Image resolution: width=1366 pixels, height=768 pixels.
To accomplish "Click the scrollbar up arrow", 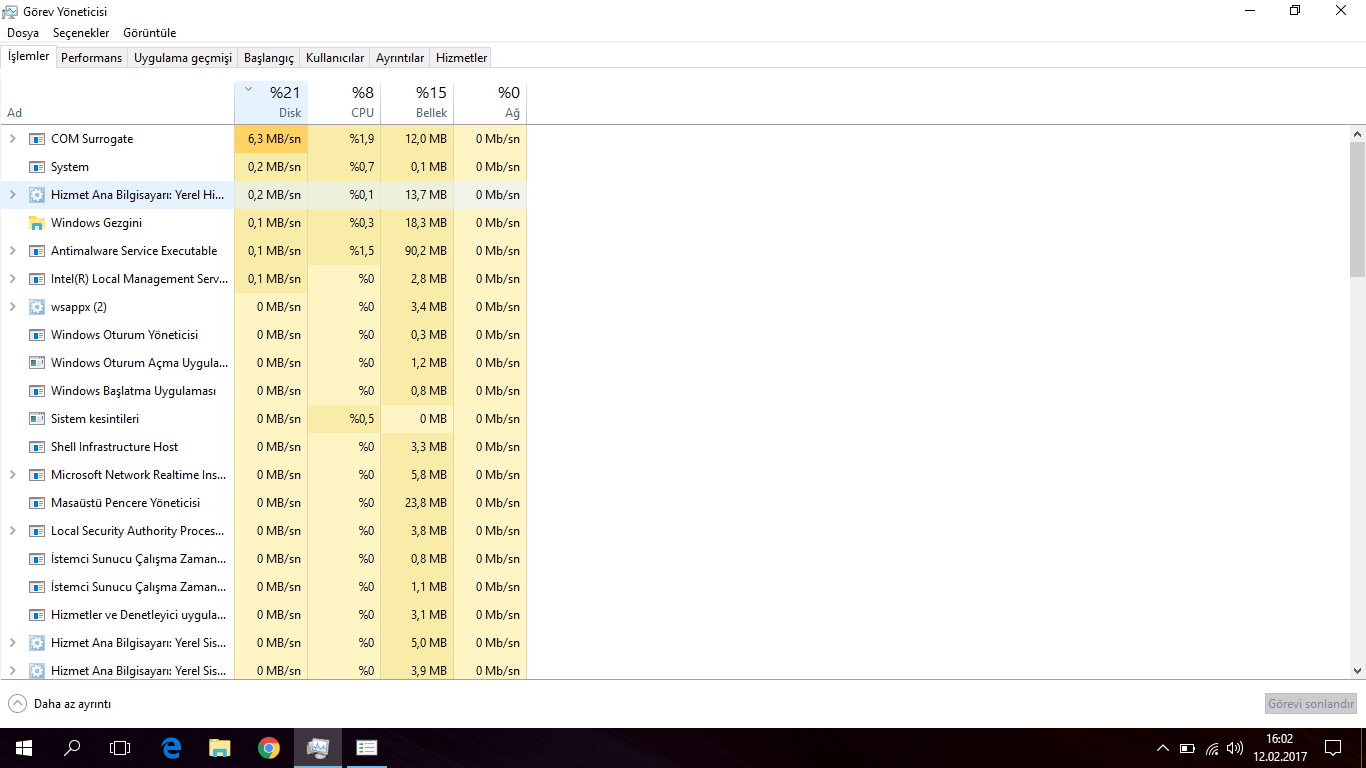I will tap(1357, 134).
